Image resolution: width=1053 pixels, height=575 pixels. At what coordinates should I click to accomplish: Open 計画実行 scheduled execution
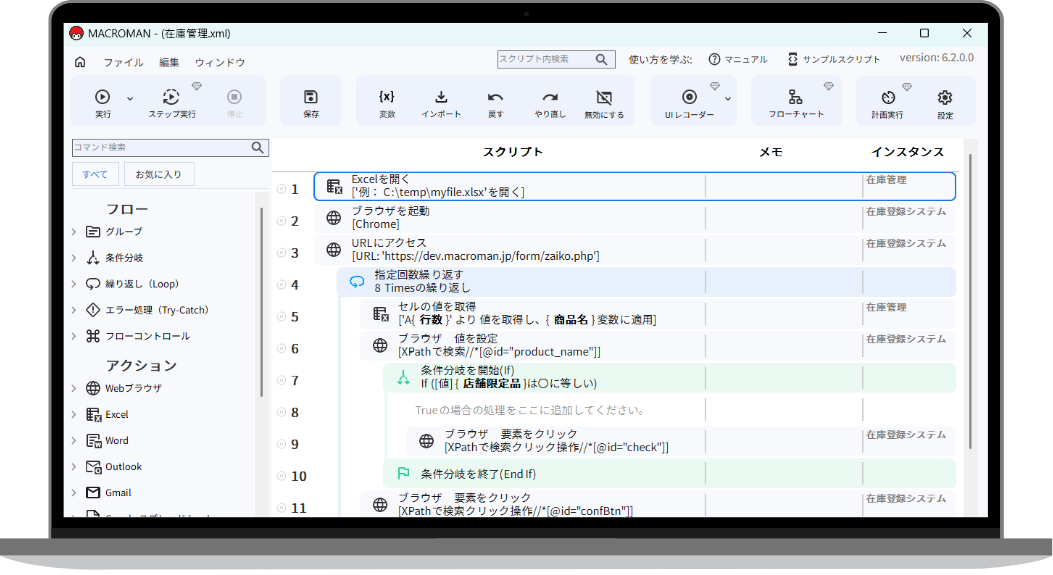(x=888, y=103)
